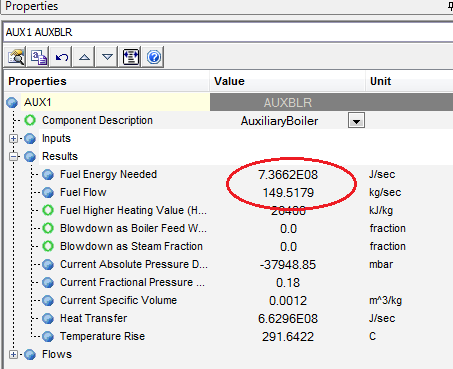Click the 0.18 value cell
This screenshot has height=369, width=453.
288,283
